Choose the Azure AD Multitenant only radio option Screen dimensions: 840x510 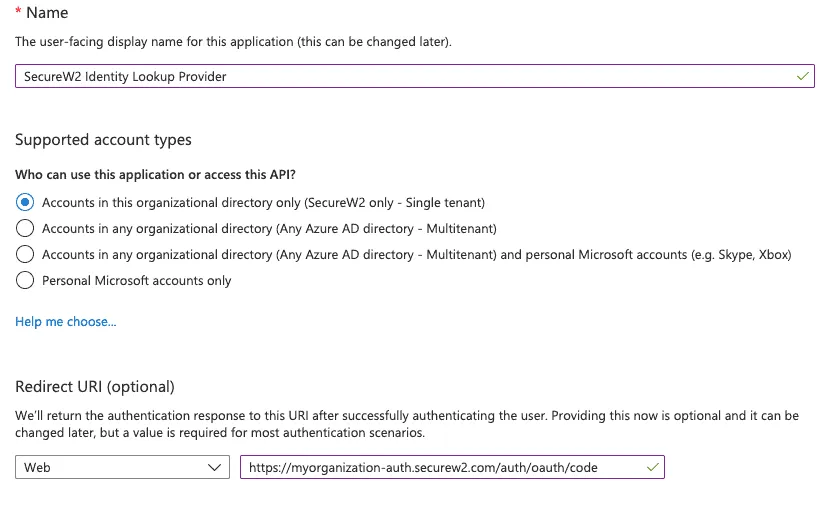click(25, 228)
